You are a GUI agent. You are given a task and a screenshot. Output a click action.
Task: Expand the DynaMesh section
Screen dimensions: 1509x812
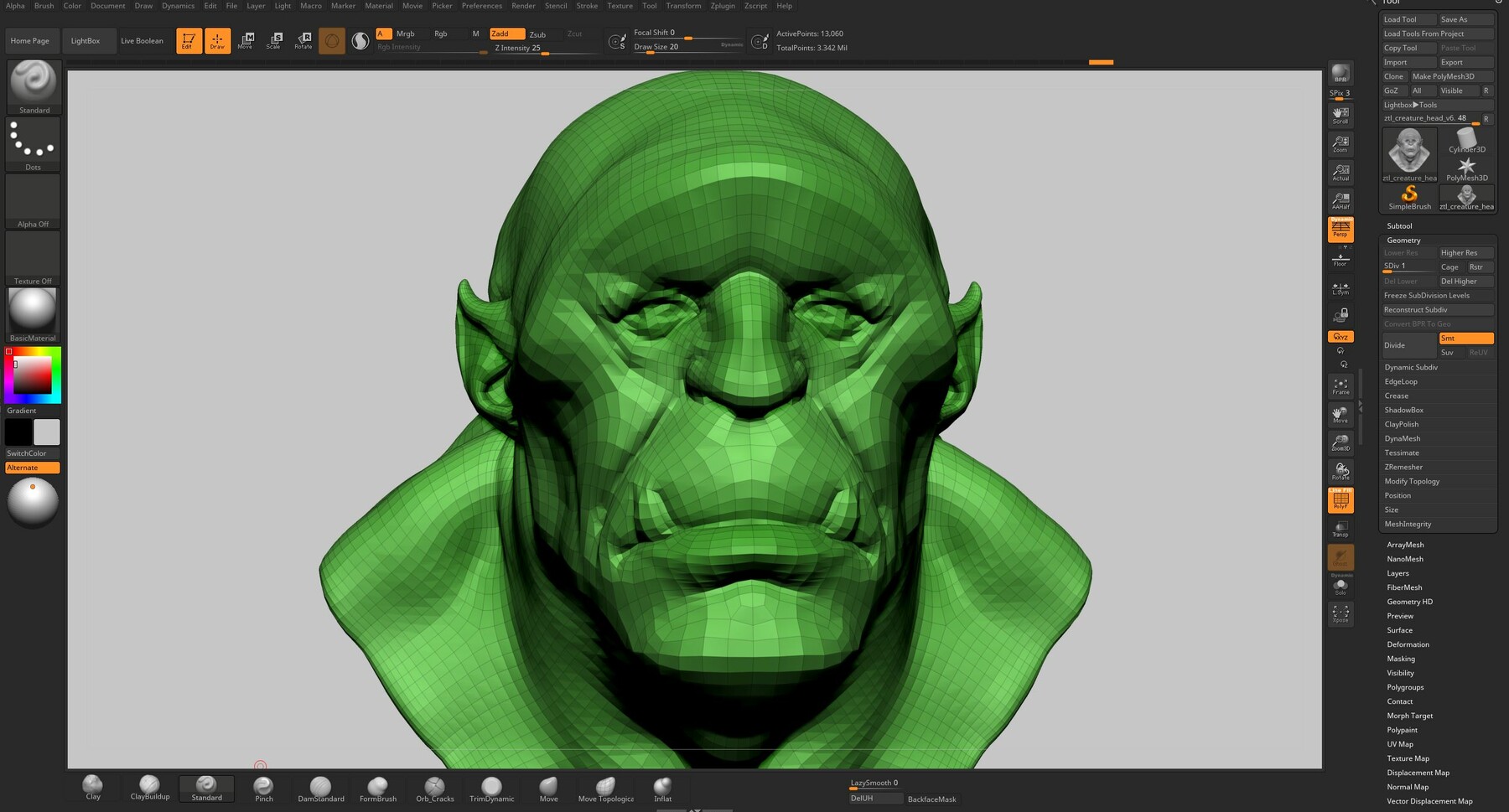(1402, 439)
